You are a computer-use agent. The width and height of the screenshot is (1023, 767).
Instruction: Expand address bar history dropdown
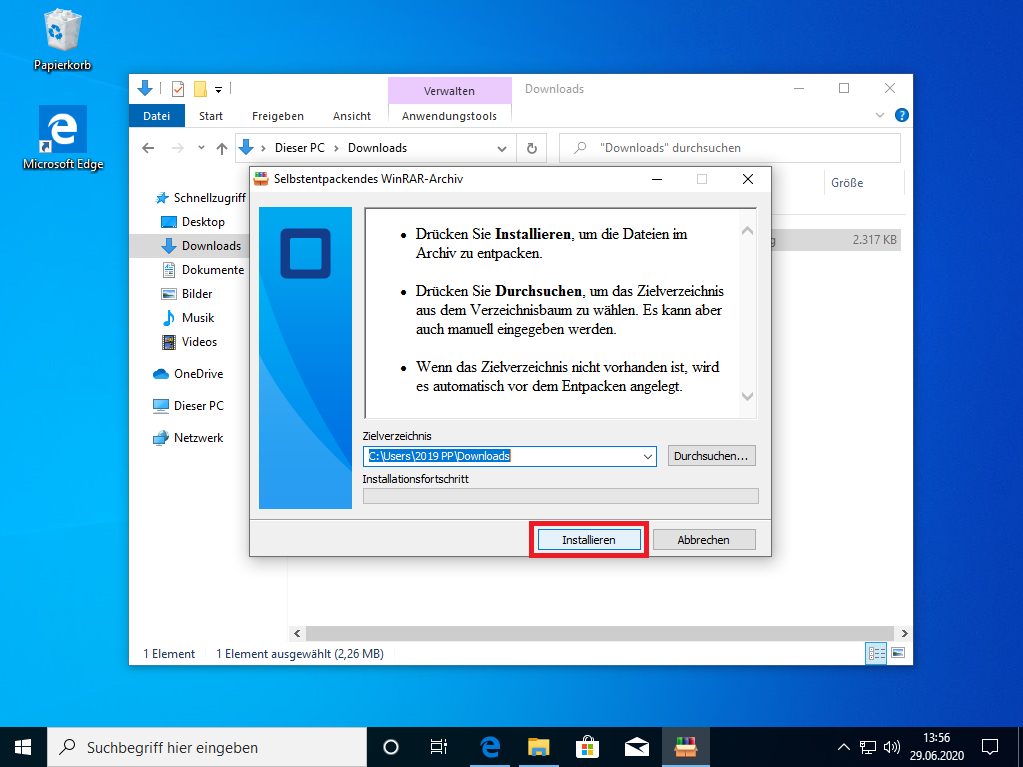click(x=502, y=148)
